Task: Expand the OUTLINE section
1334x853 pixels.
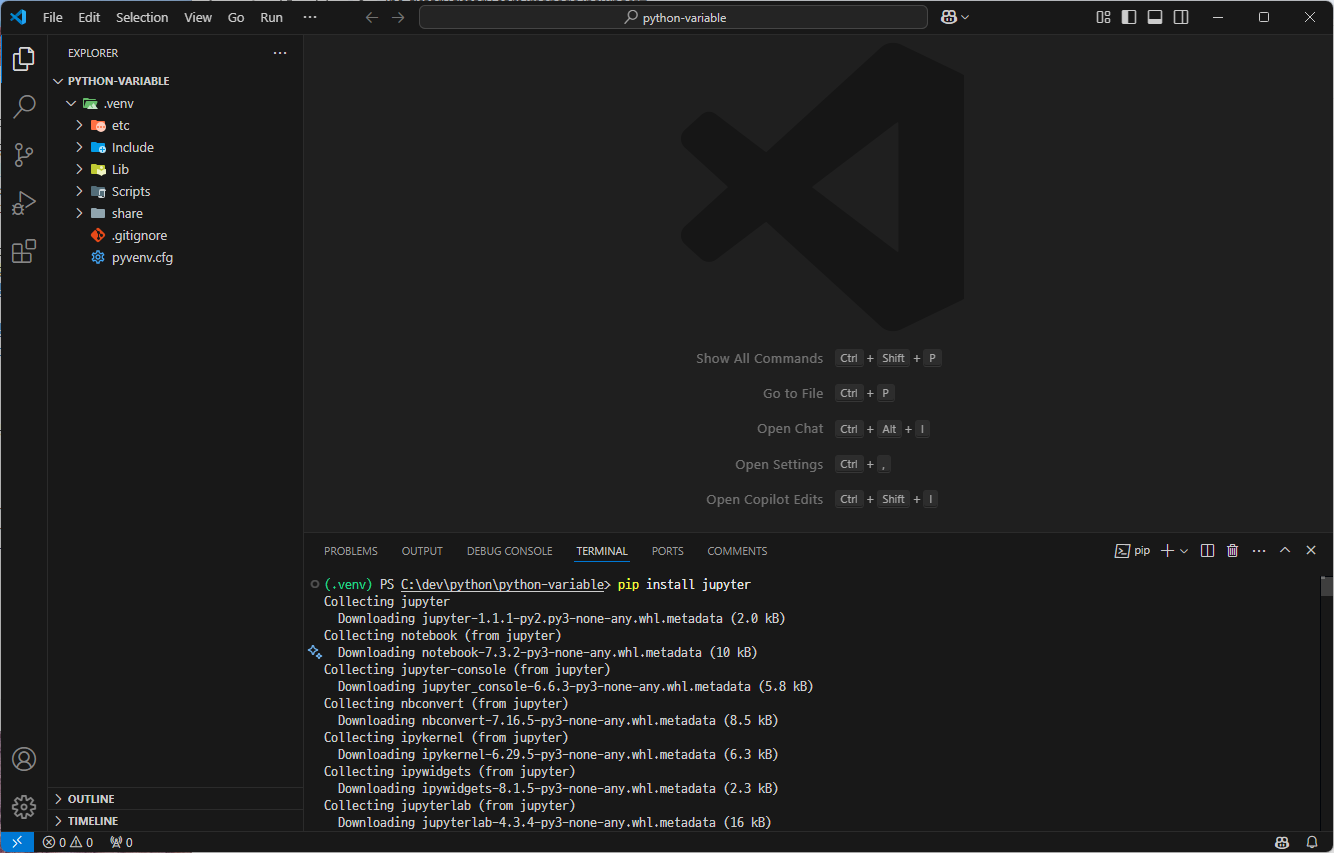Action: tap(175, 799)
